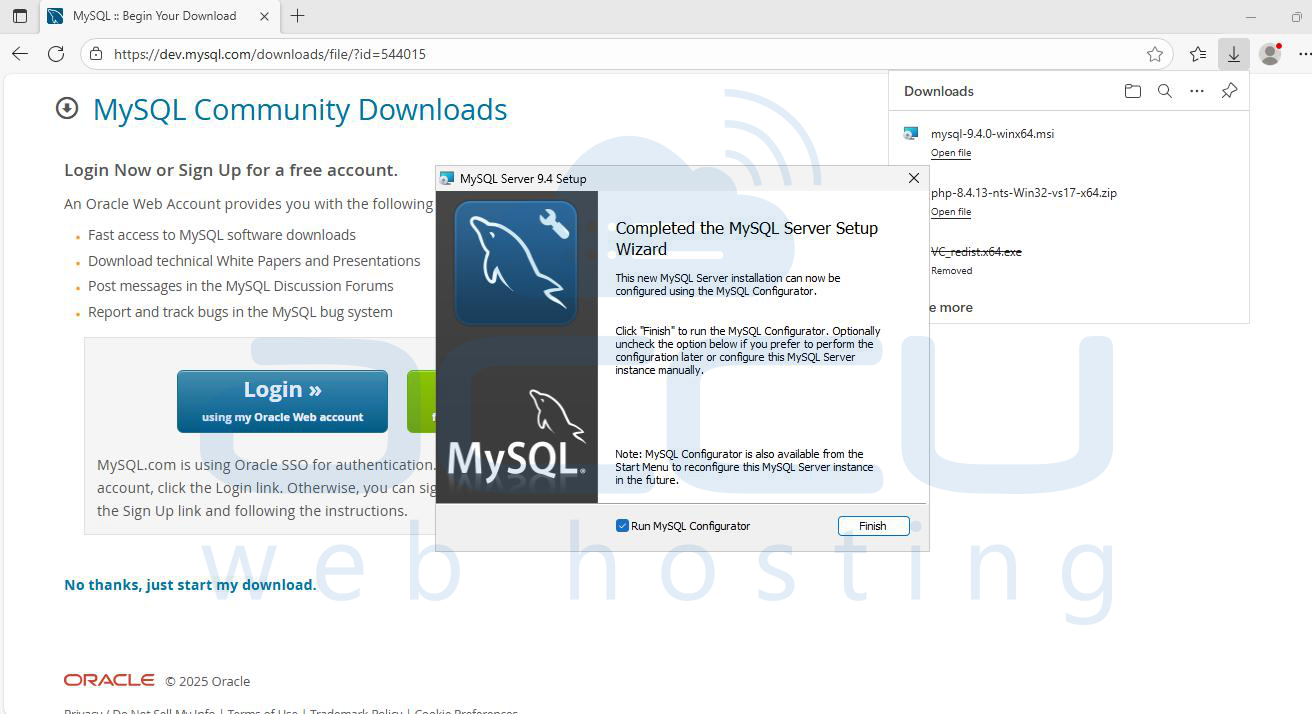
Task: Open file link for mysql-9.4.0-winx64.msi
Action: point(950,153)
